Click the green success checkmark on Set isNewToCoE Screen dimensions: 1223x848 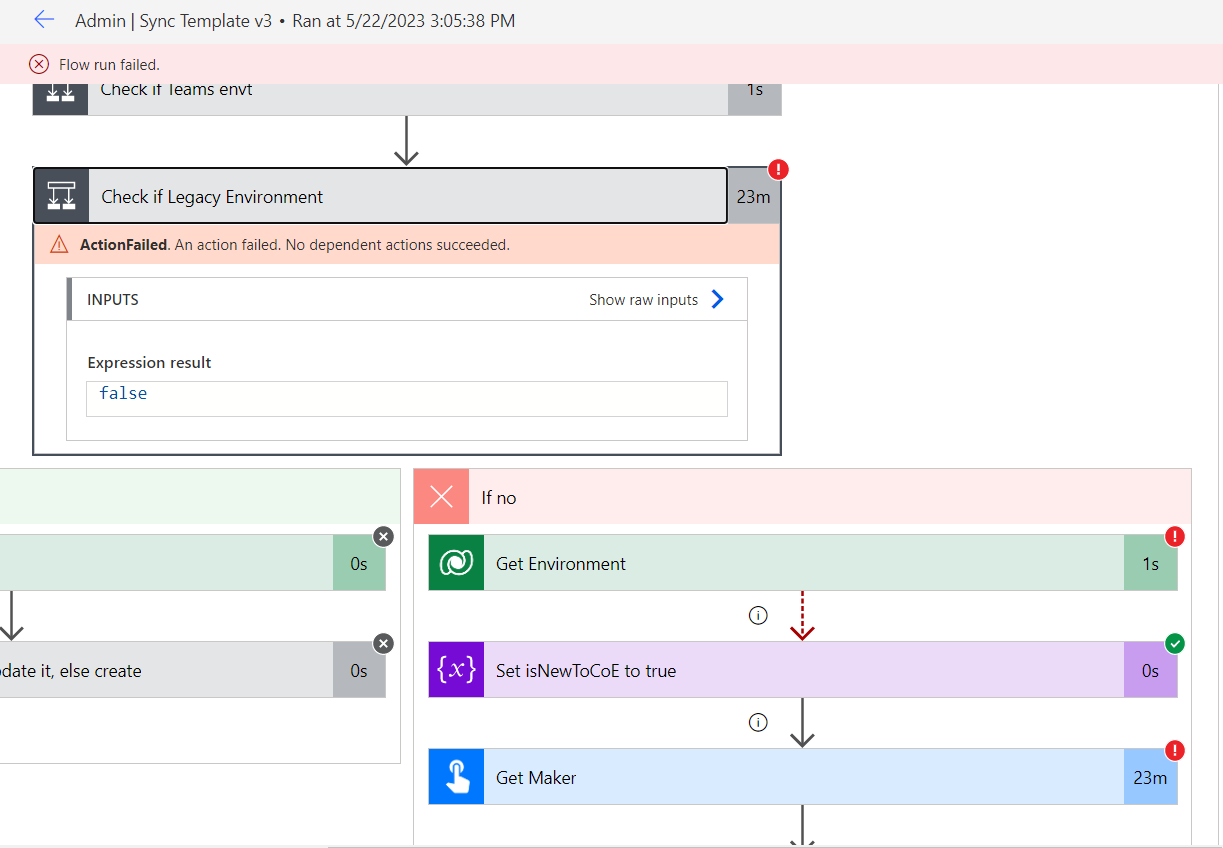(1176, 643)
